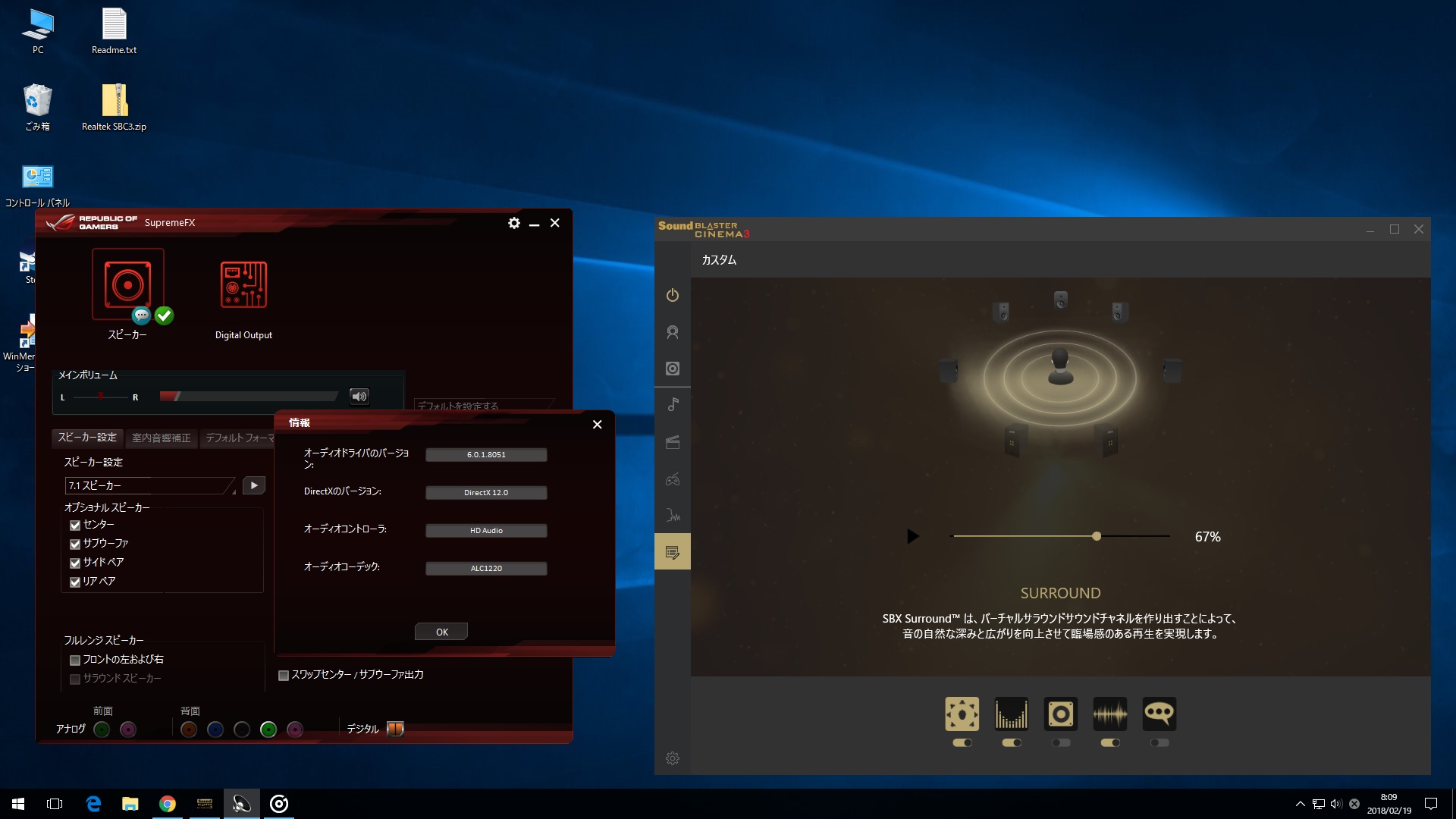The image size is (1456, 819).
Task: Open File Explorer from the taskbar
Action: click(130, 804)
